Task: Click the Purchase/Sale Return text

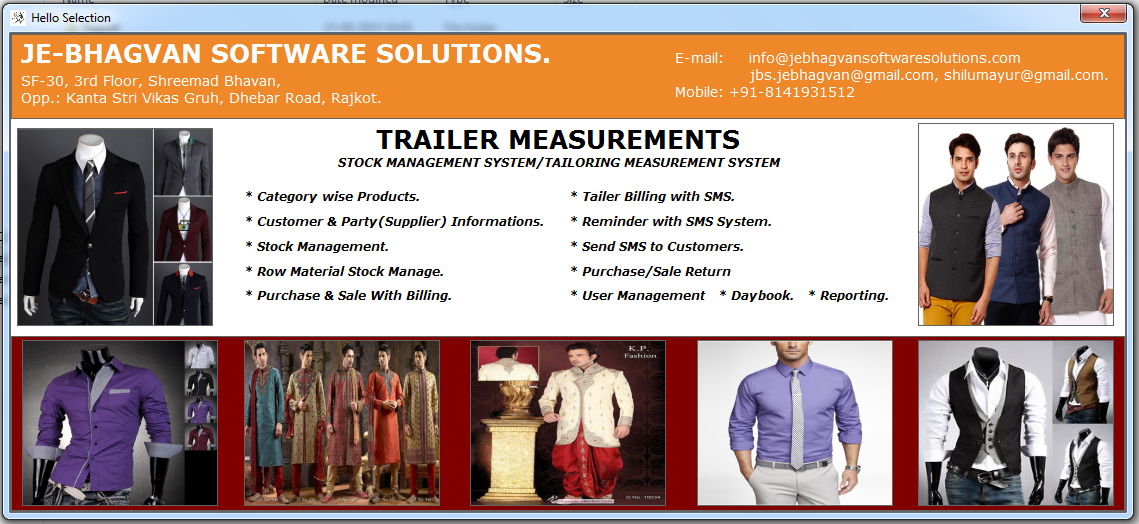Action: pyautogui.click(x=651, y=271)
